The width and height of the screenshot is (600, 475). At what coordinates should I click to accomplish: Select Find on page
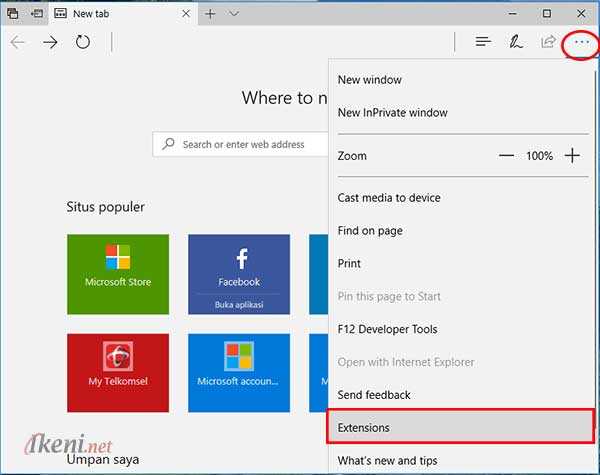(462, 230)
